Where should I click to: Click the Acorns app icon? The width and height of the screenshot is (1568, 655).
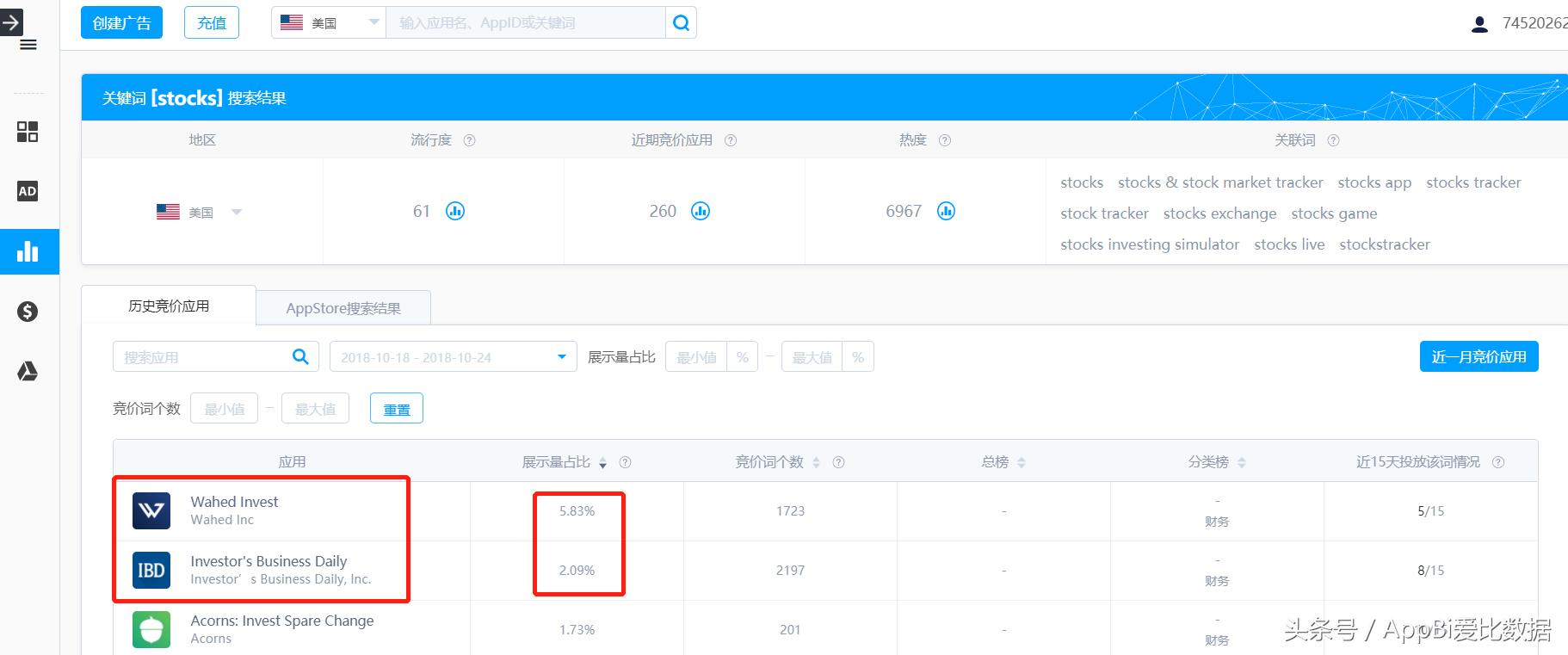[151, 629]
